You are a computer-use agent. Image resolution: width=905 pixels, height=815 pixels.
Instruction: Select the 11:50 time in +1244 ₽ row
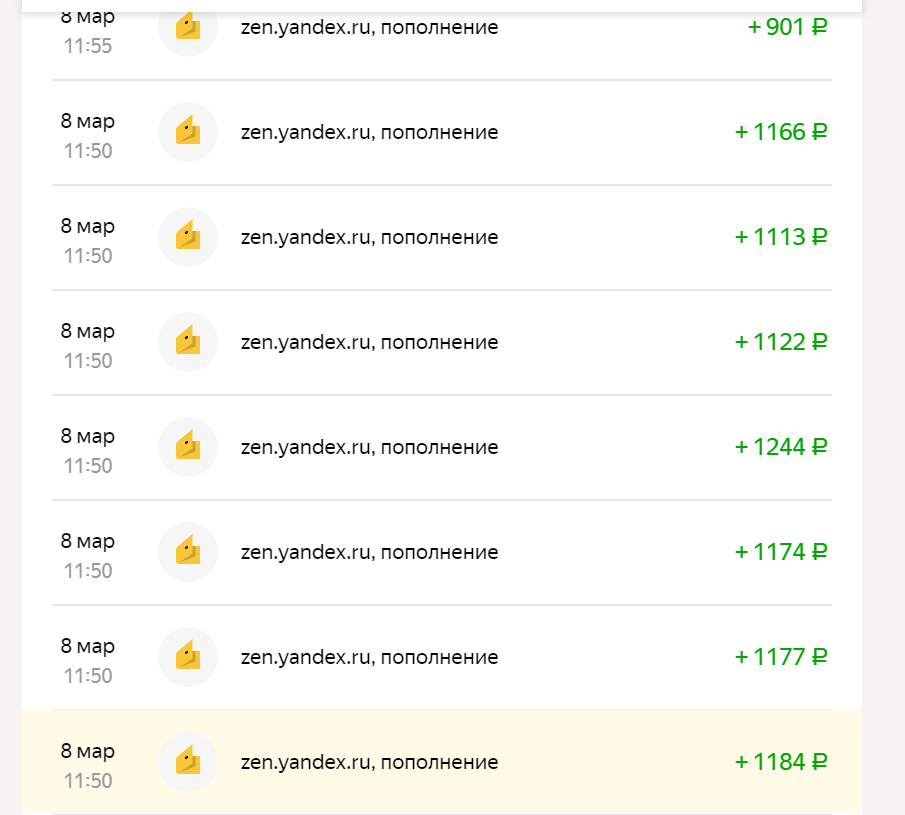point(88,466)
